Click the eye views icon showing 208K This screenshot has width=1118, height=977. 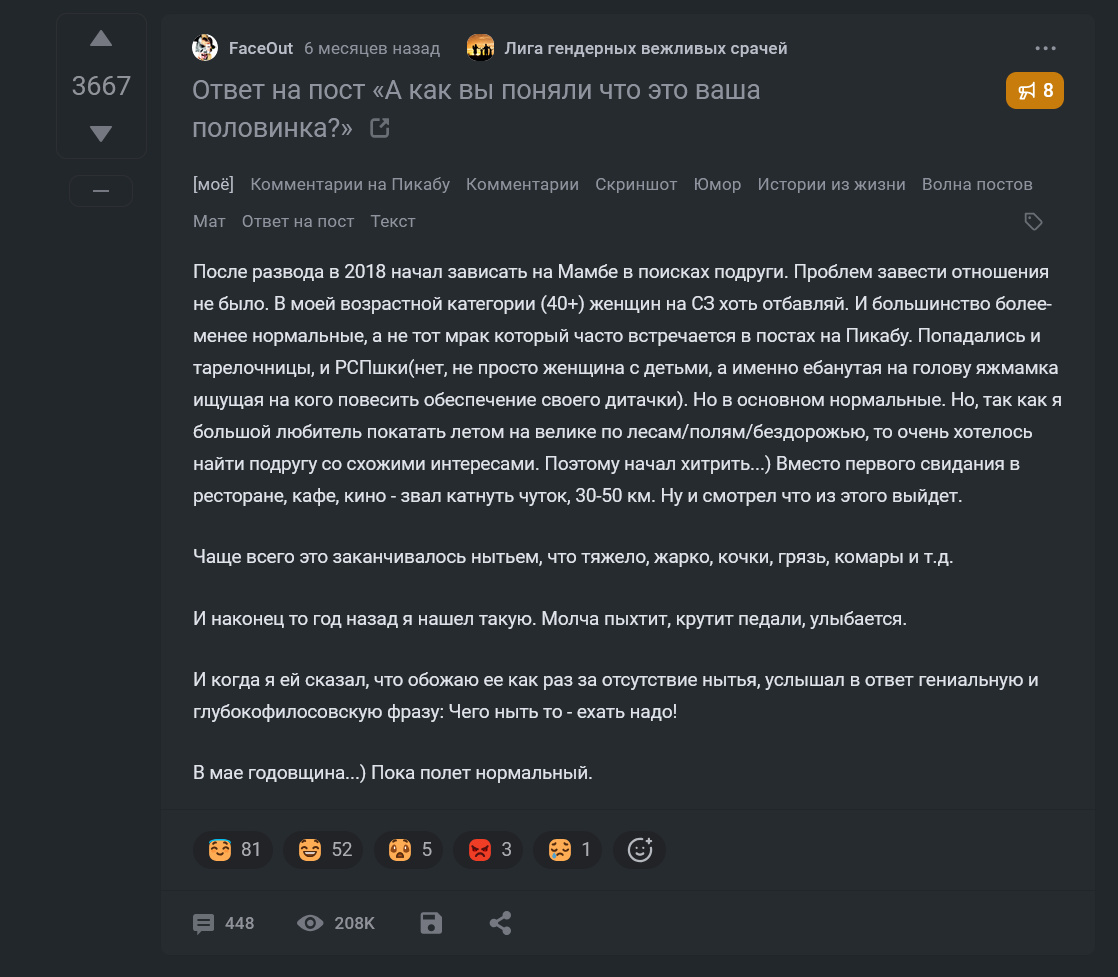311,923
